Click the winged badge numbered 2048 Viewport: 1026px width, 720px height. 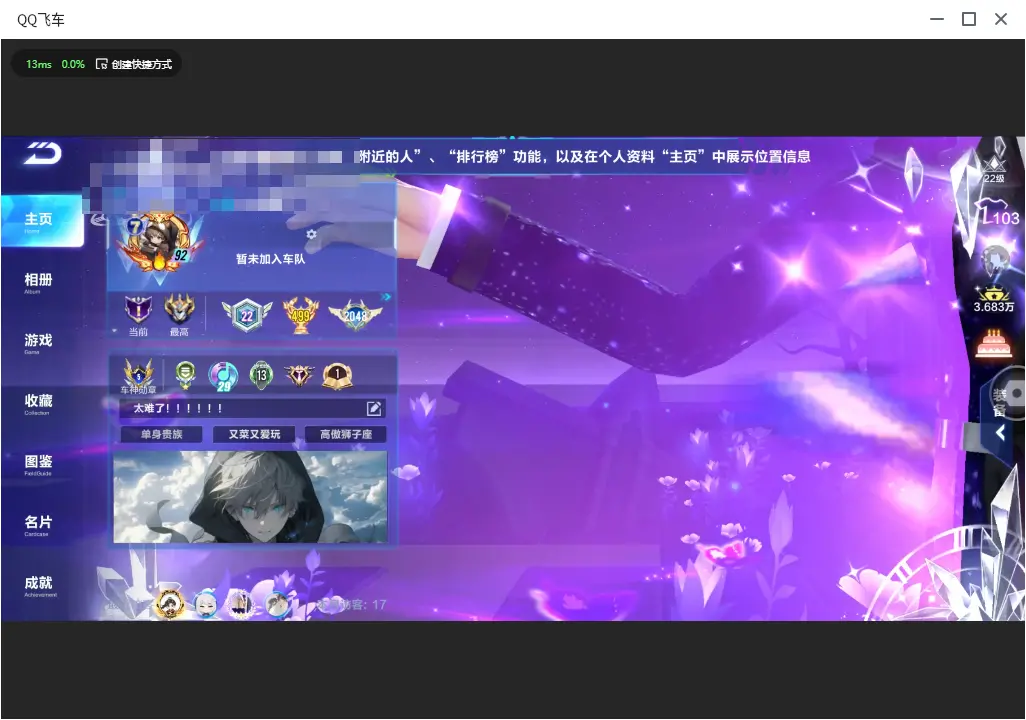(x=355, y=315)
